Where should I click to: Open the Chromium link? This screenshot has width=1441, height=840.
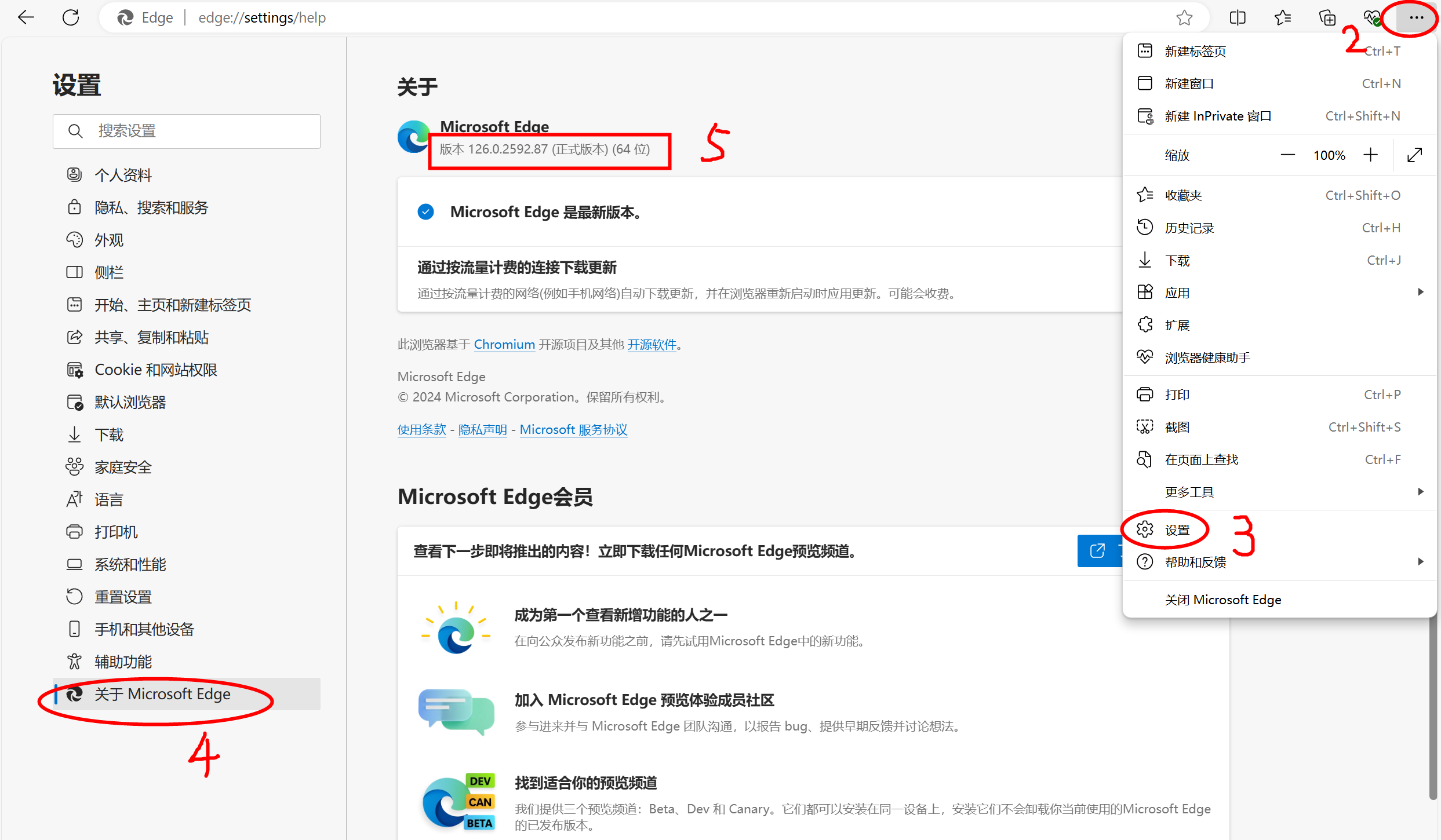coord(504,345)
